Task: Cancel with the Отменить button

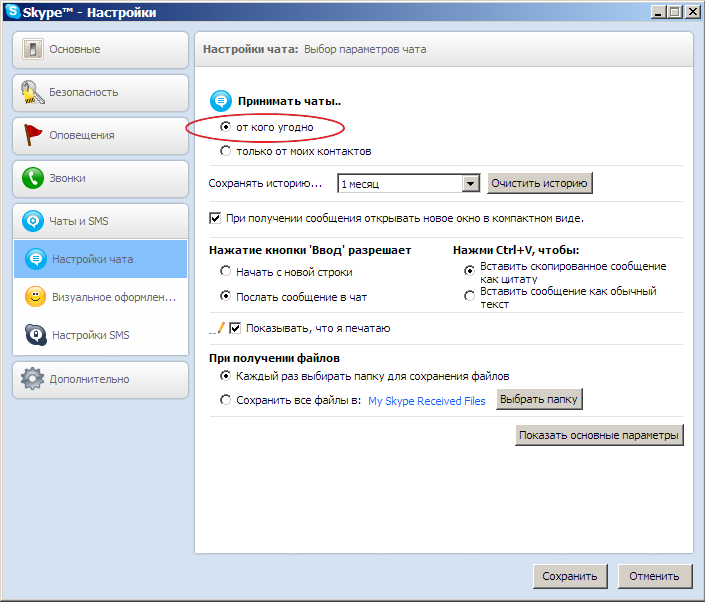Action: 655,576
